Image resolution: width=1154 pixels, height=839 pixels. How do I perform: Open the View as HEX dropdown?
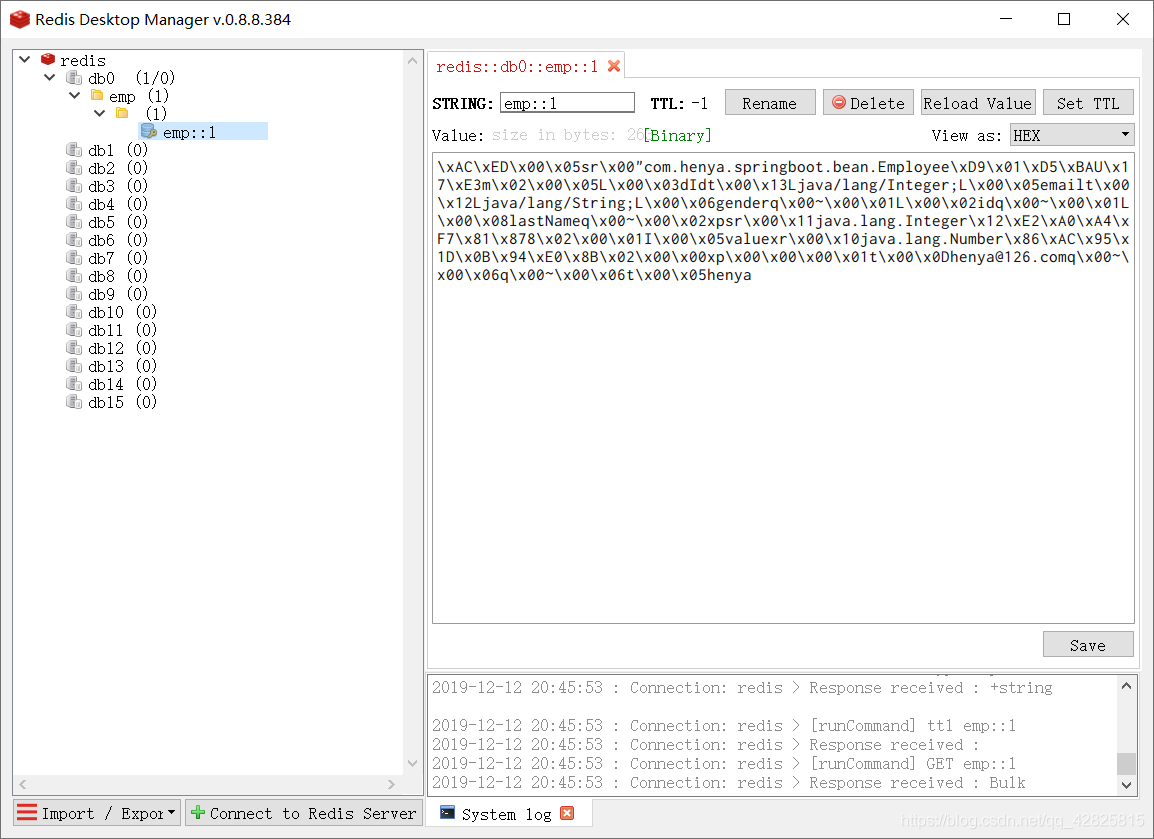coord(1072,135)
